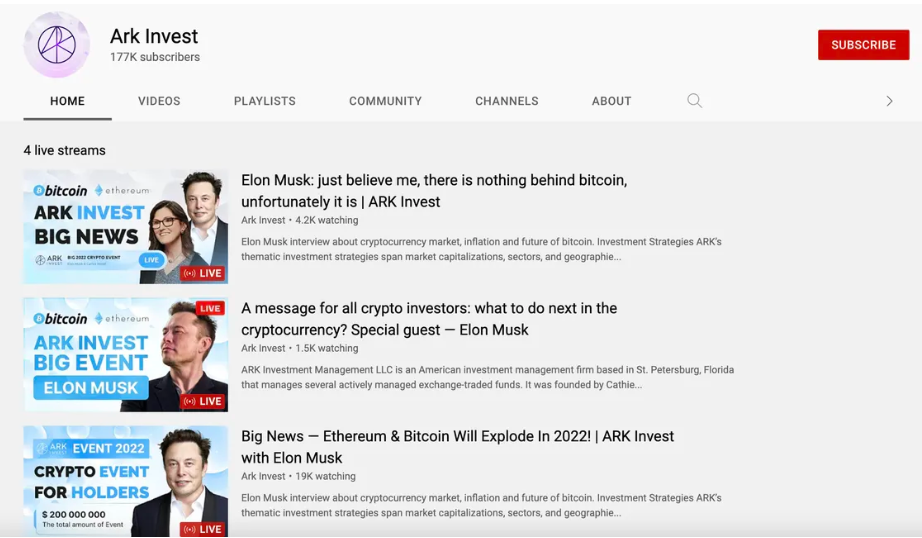Subscribe to the Ark Invest channel
This screenshot has height=538, width=922.
pyautogui.click(x=863, y=45)
